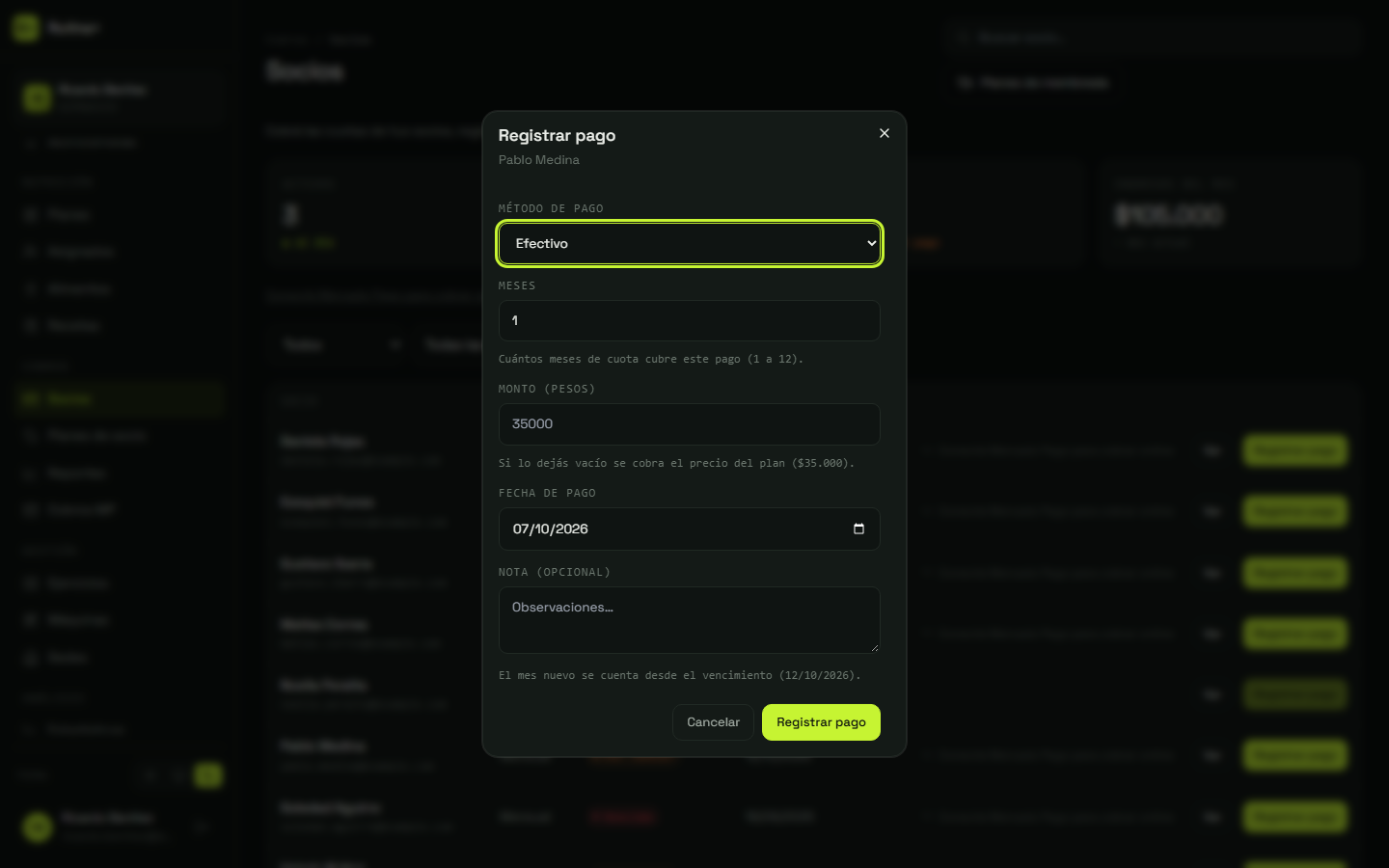
Task: Click into the Monto (pesos) field
Action: [x=690, y=424]
